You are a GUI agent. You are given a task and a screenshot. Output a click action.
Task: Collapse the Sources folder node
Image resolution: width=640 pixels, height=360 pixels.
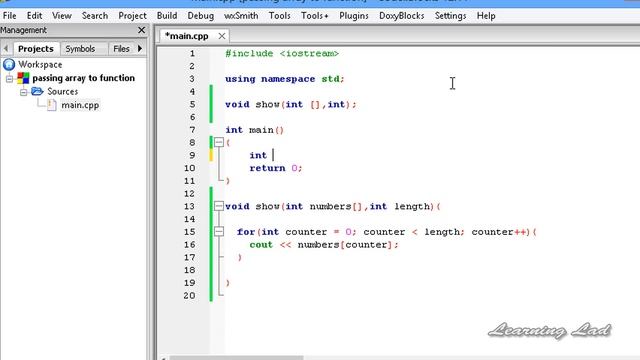[24, 92]
